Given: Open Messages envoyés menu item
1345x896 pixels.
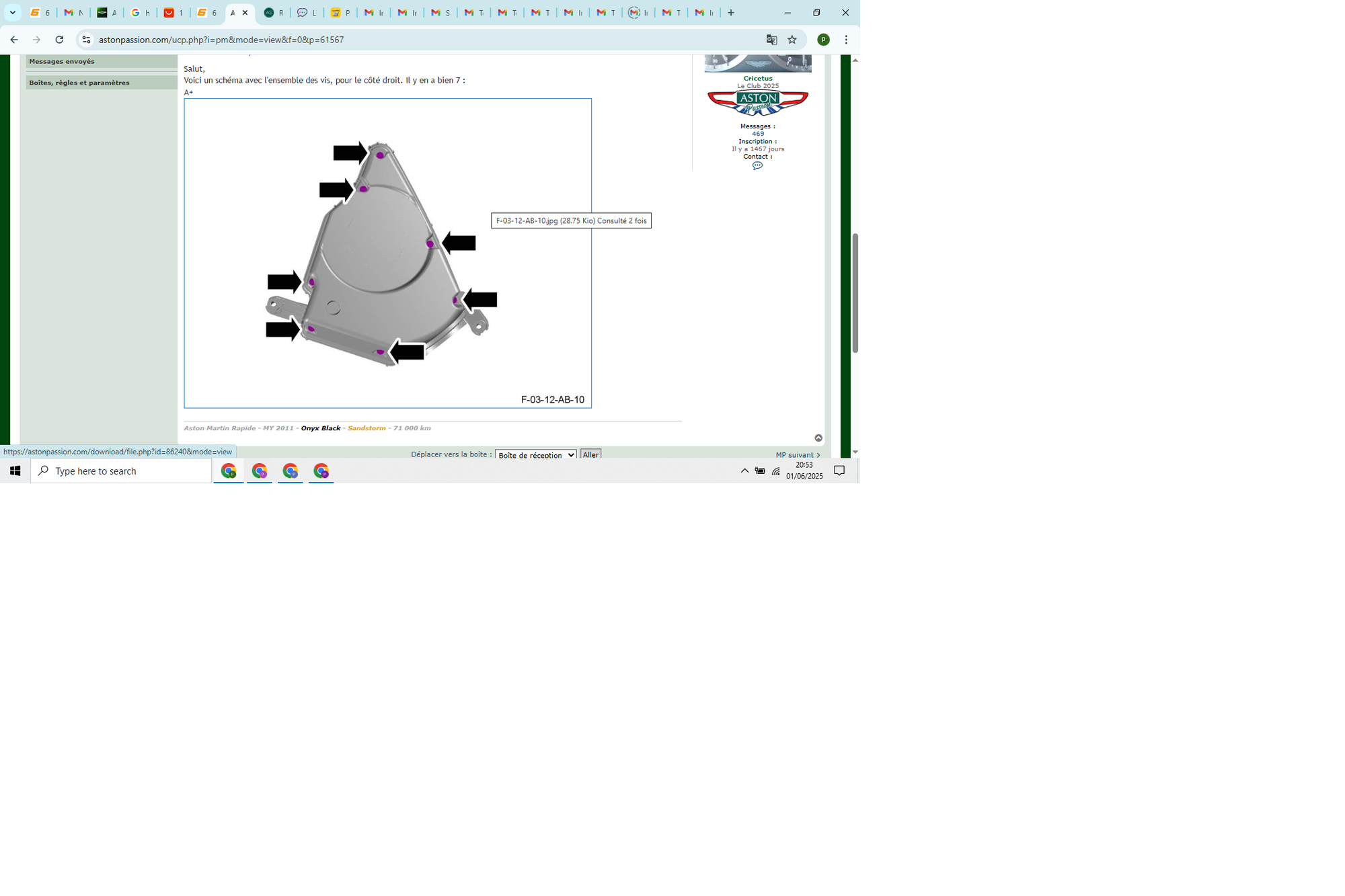Looking at the screenshot, I should point(62,61).
